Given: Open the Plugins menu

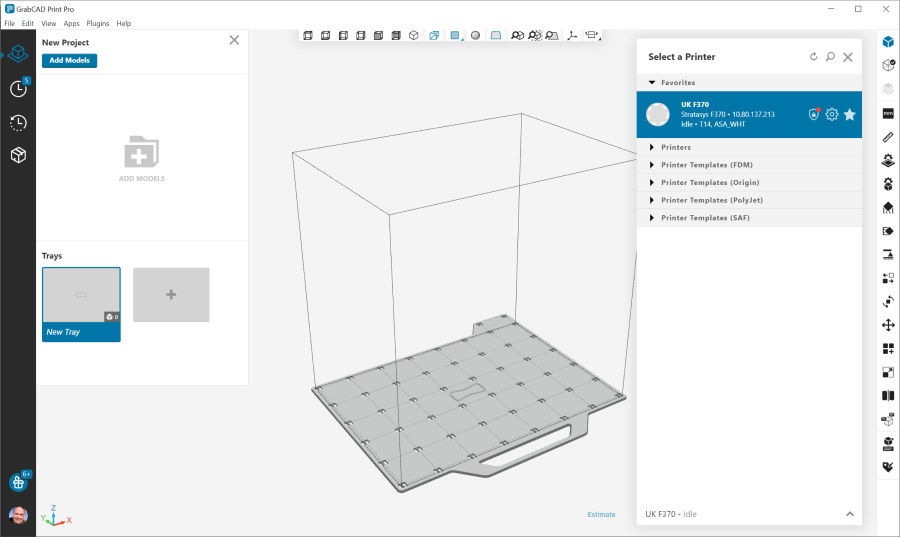Looking at the screenshot, I should [98, 24].
